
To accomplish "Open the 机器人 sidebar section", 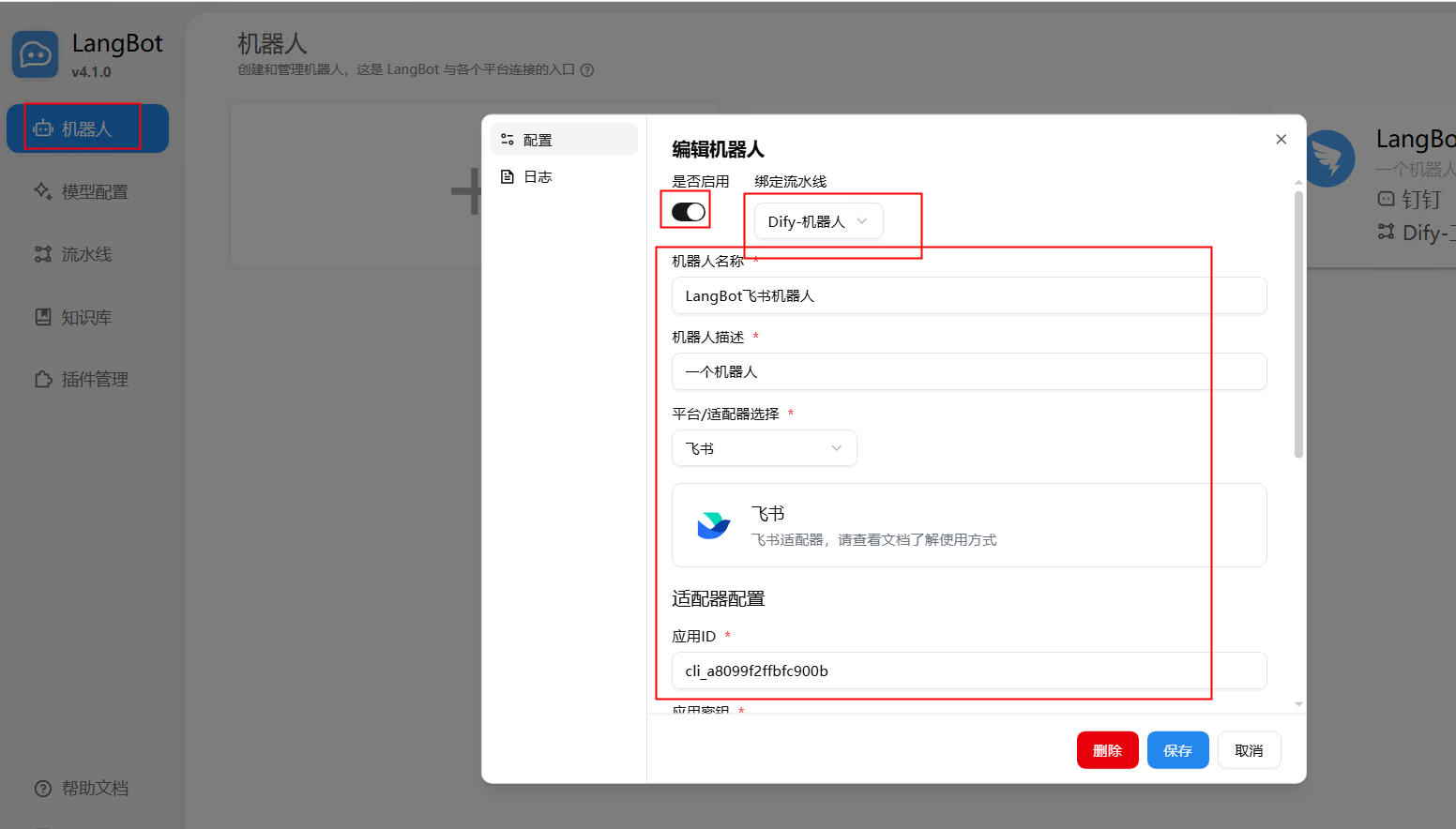I will tap(87, 128).
